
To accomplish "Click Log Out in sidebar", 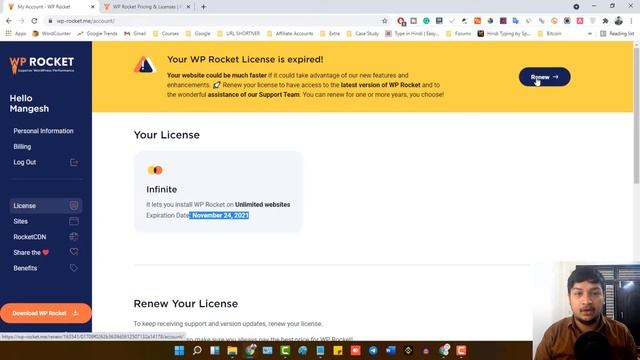I will click(x=24, y=162).
